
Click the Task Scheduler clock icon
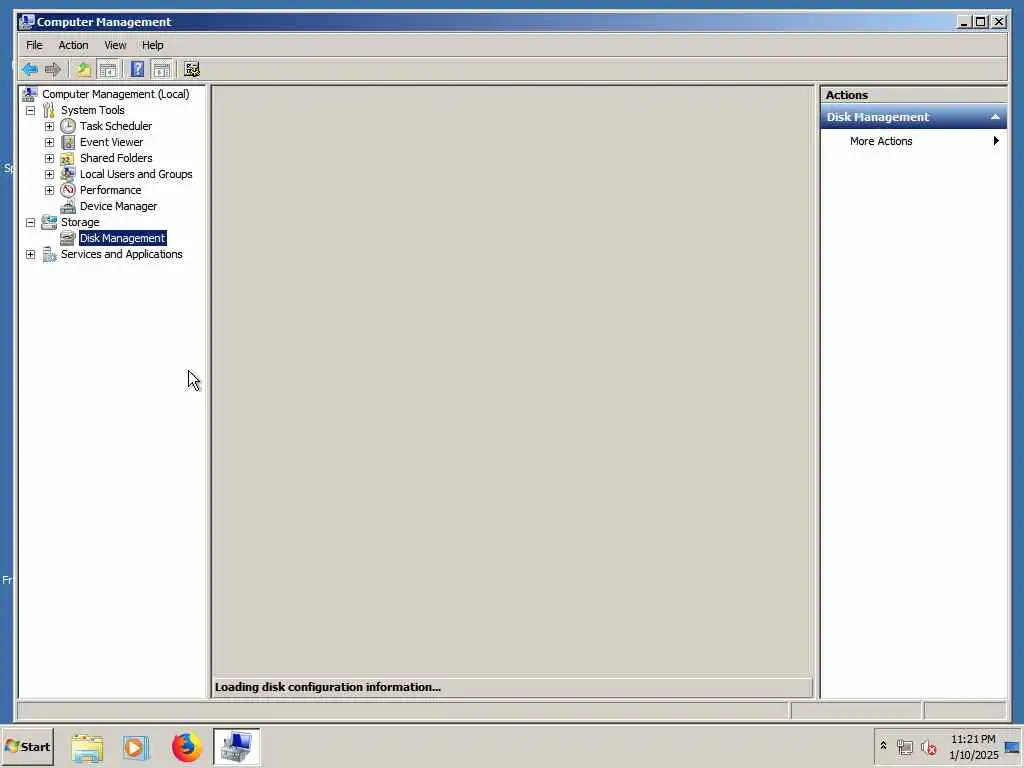[68, 126]
